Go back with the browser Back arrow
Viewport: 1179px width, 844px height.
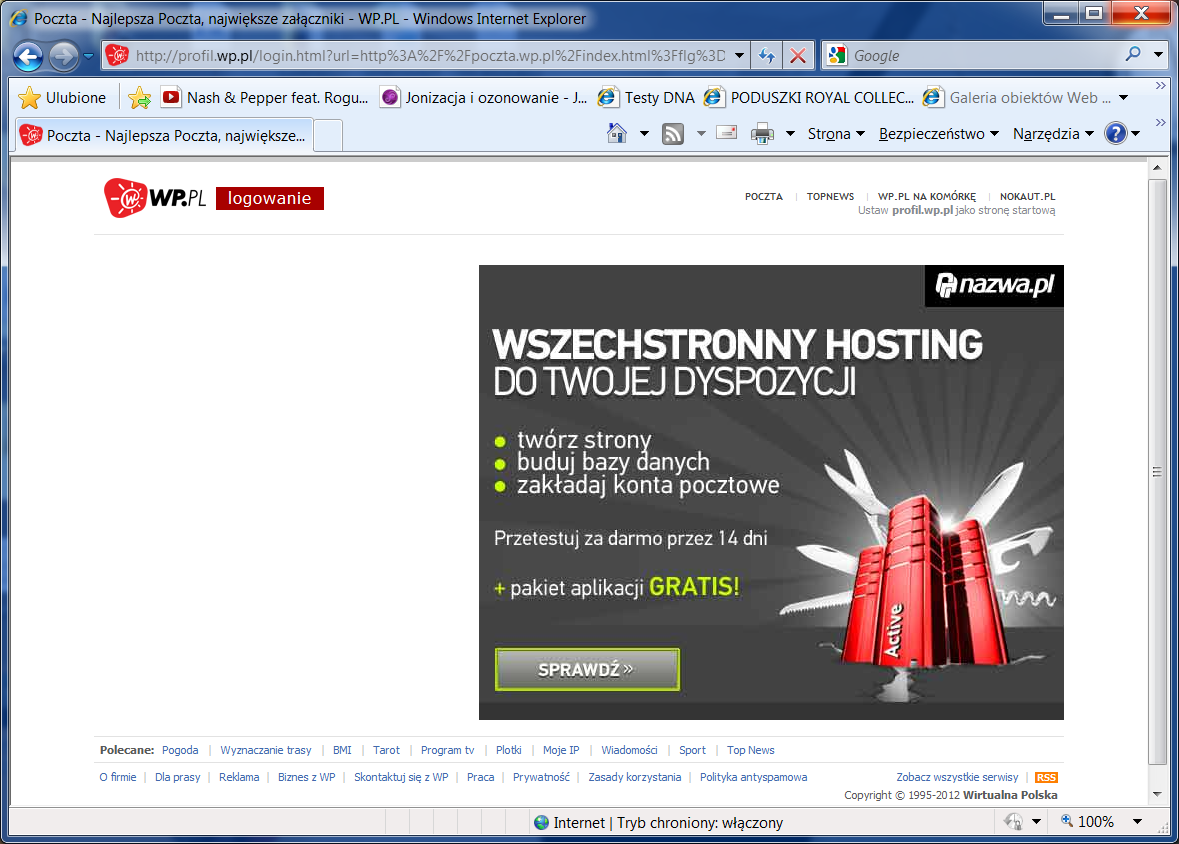[28, 56]
